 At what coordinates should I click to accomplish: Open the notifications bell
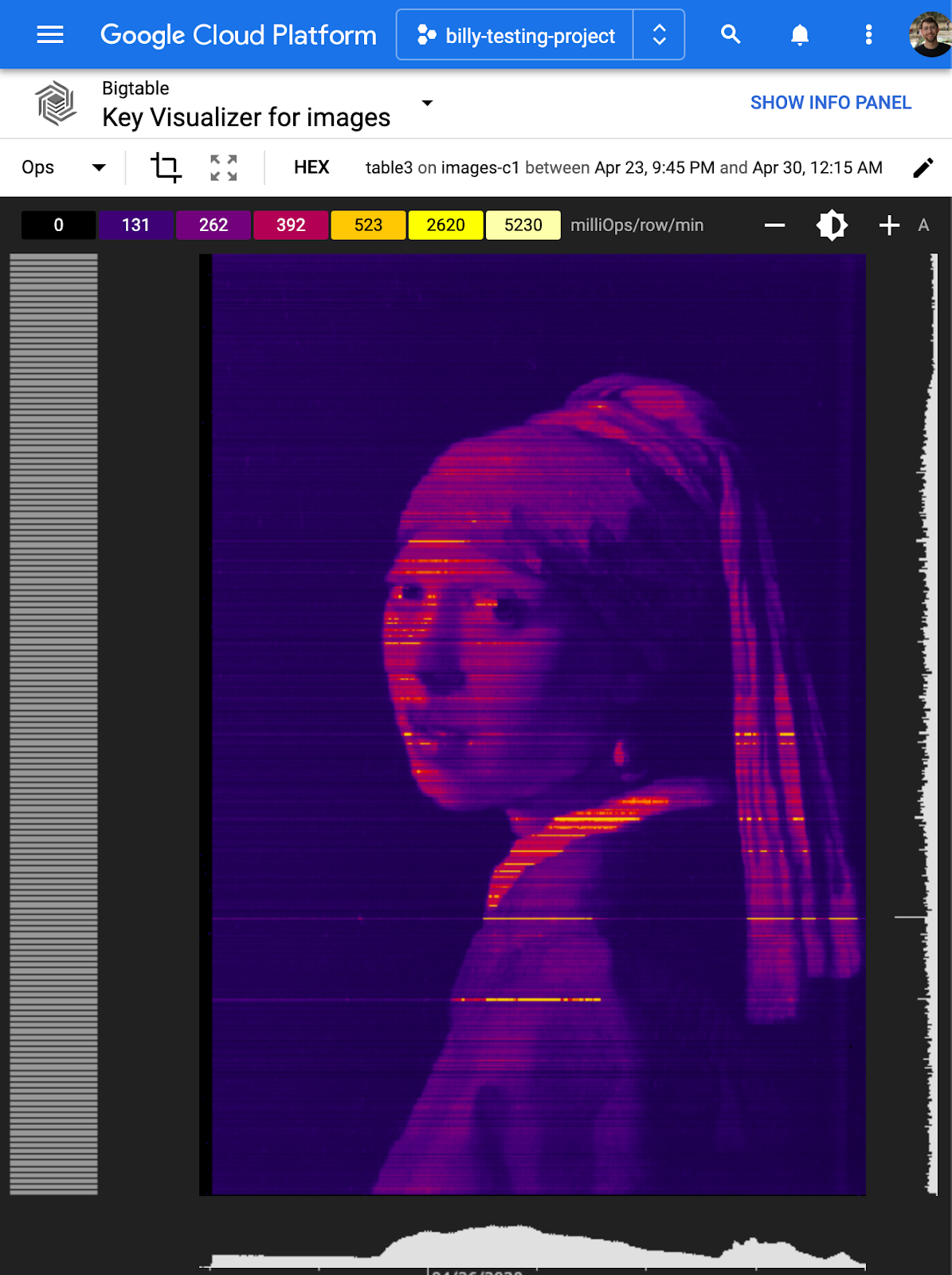[800, 35]
